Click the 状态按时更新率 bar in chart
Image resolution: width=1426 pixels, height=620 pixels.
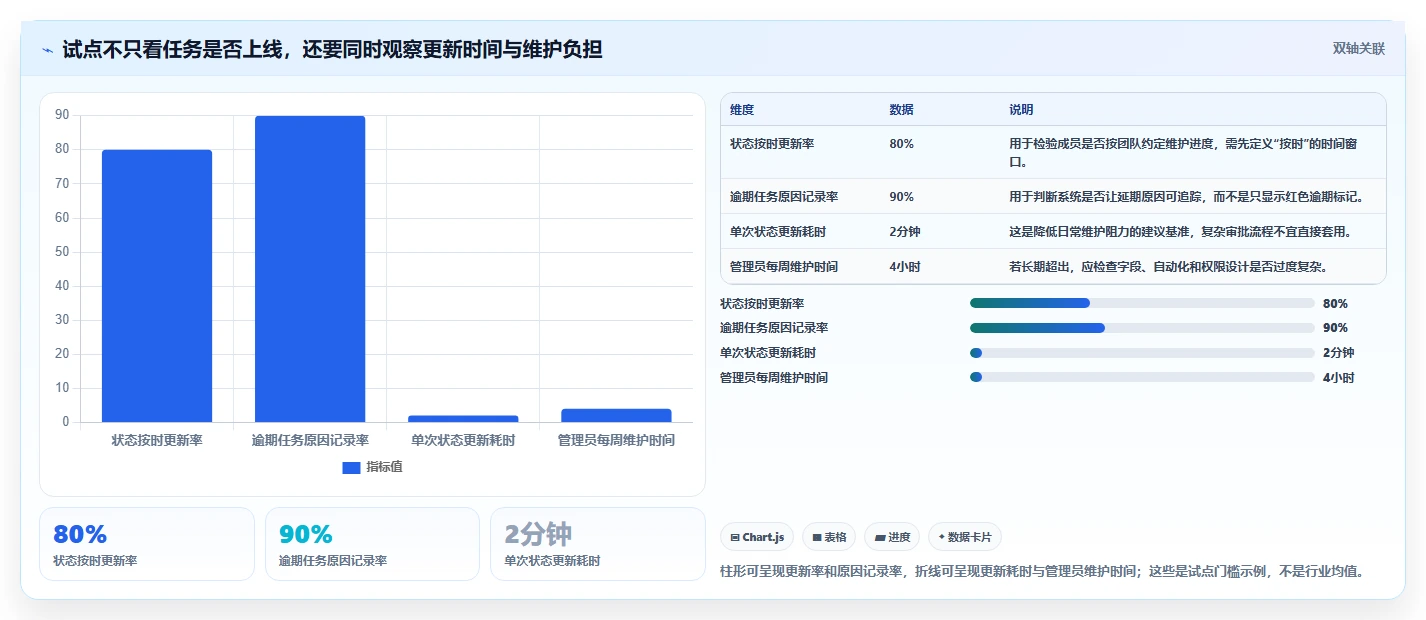(x=157, y=286)
